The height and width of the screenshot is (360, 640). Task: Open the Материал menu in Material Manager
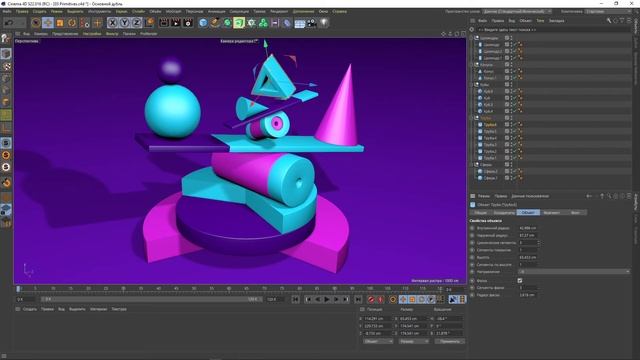98,309
